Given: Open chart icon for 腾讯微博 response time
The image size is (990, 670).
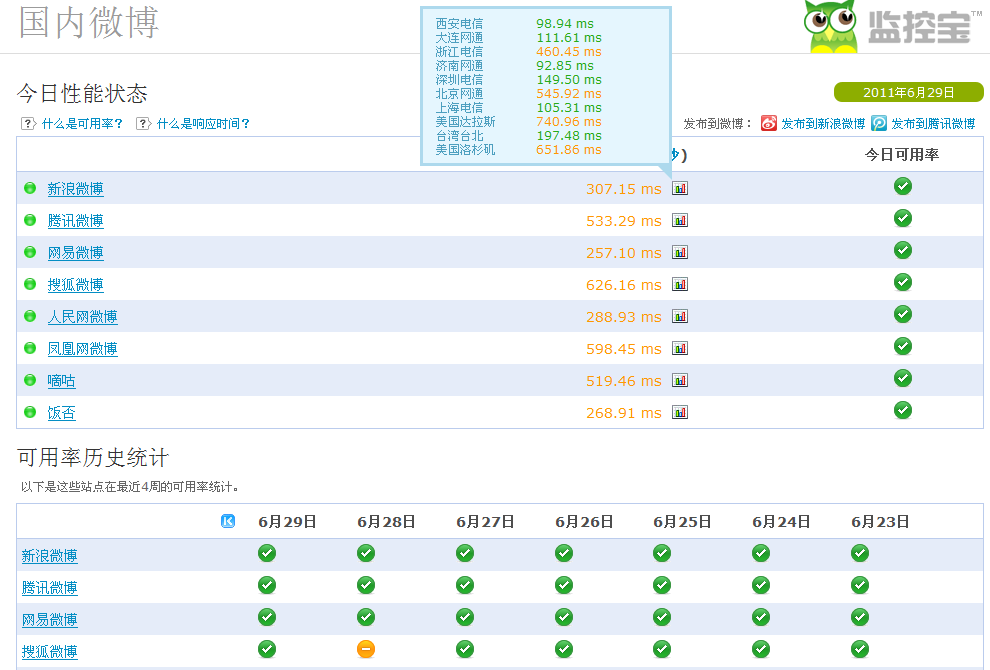Looking at the screenshot, I should click(x=680, y=220).
